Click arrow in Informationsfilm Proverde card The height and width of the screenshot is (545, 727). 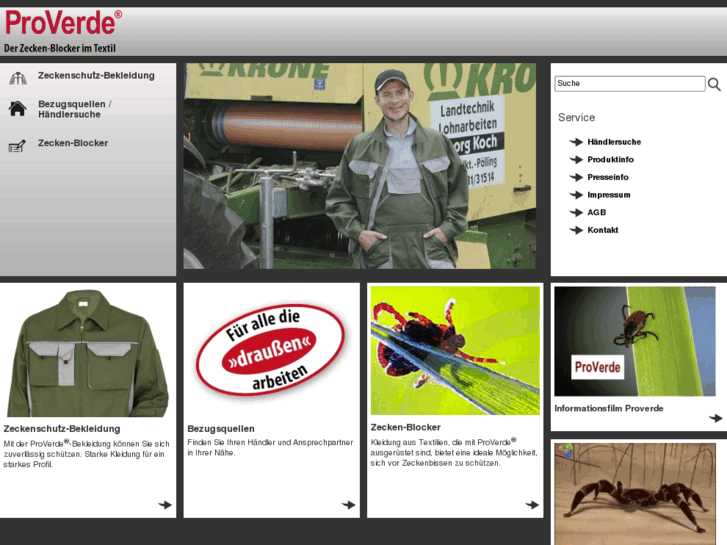(715, 418)
